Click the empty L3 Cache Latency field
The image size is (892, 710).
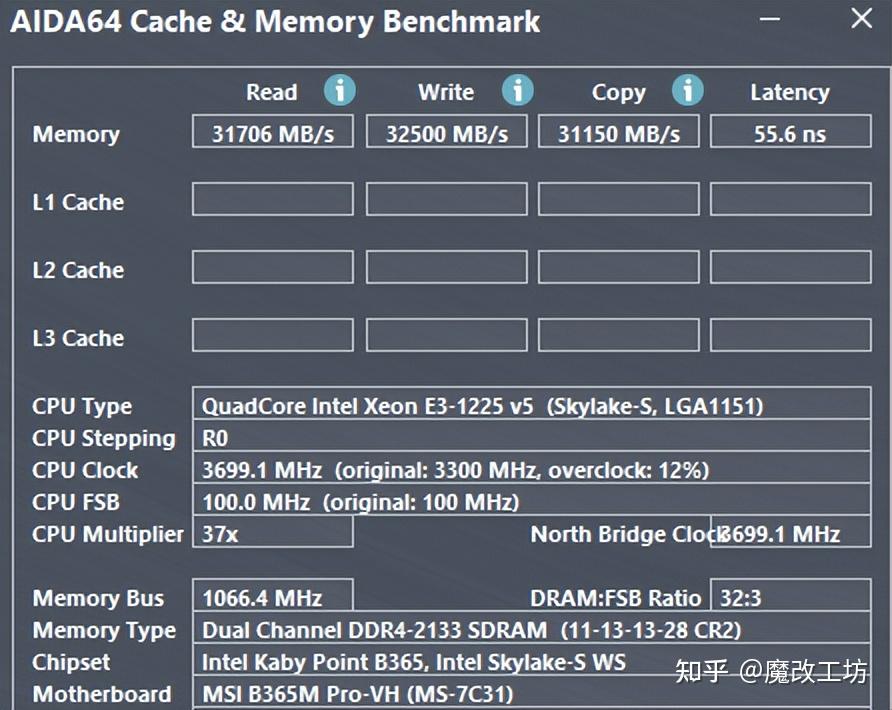[x=790, y=335]
